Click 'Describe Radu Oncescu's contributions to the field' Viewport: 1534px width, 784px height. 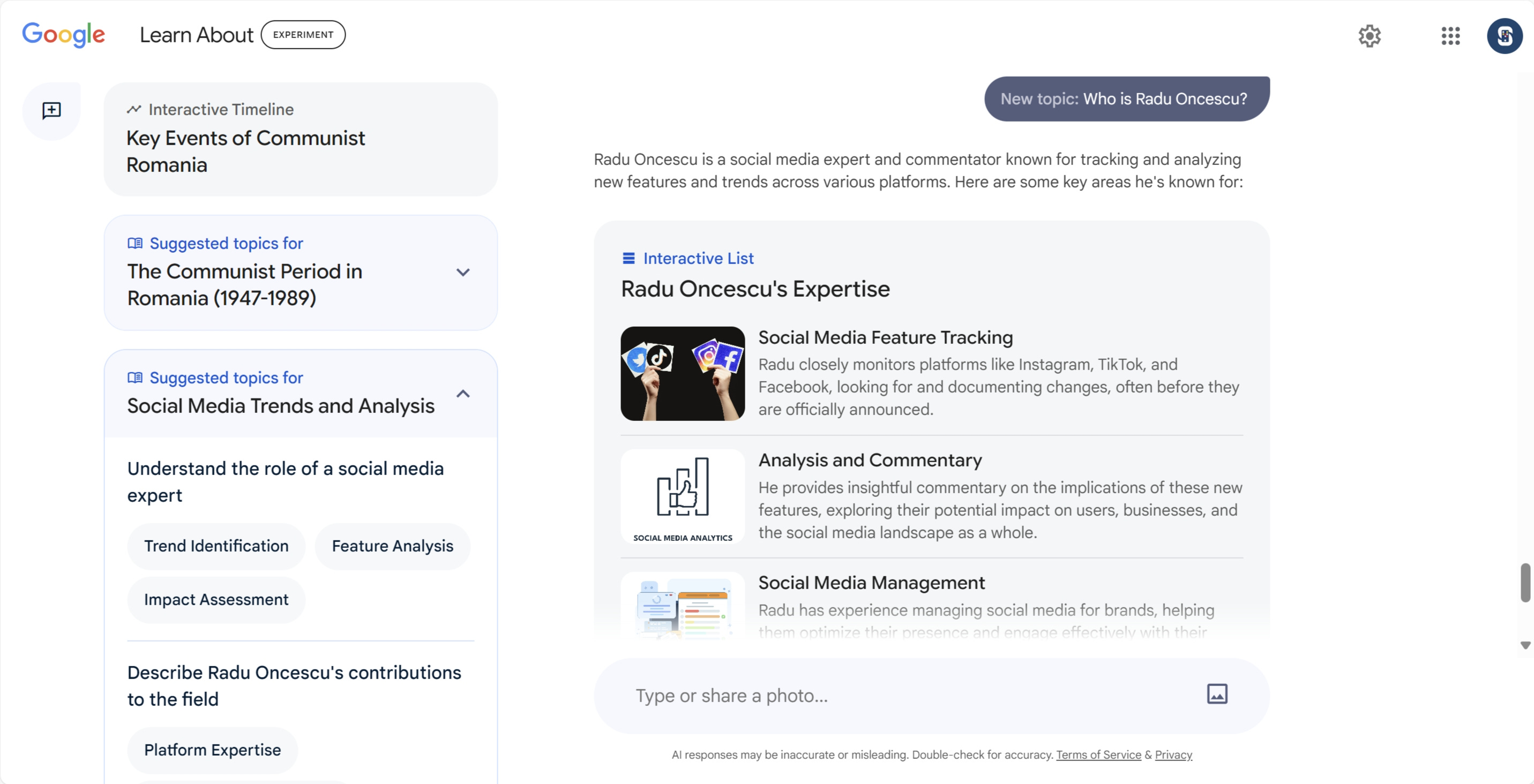tap(294, 686)
